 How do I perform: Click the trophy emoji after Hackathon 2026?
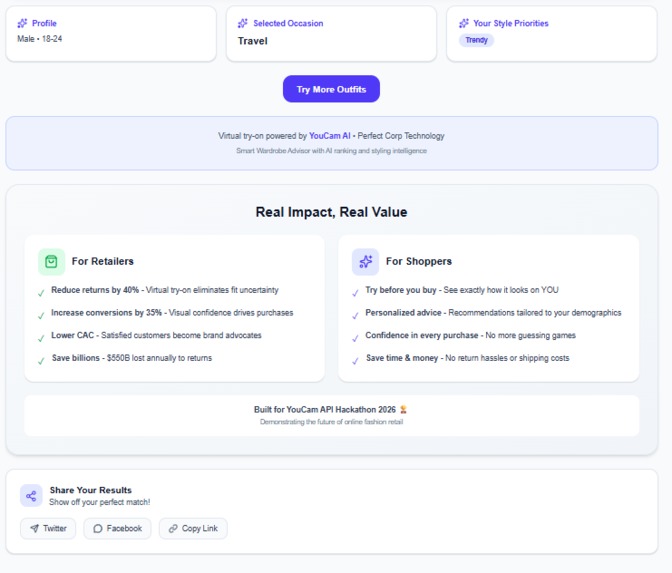403,409
